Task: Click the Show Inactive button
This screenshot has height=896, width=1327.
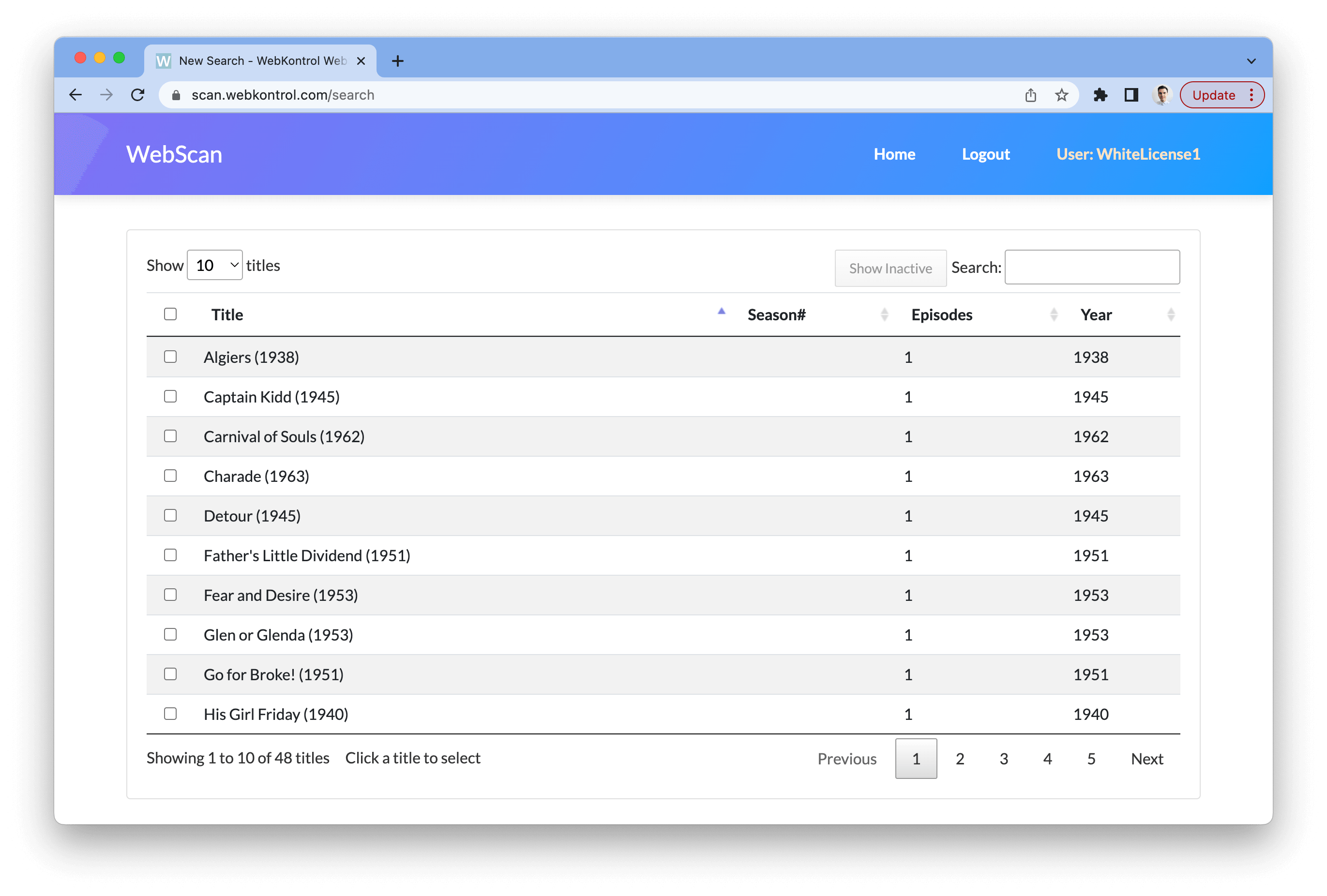Action: [x=890, y=268]
